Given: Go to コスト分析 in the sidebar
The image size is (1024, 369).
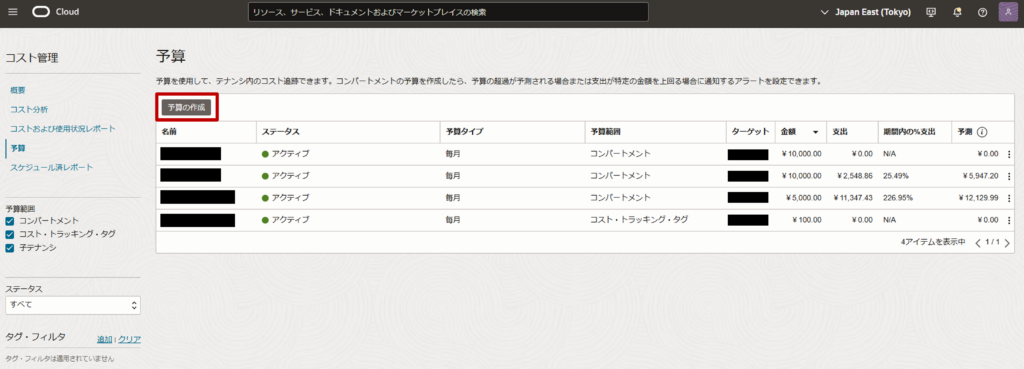Looking at the screenshot, I should click(x=29, y=109).
